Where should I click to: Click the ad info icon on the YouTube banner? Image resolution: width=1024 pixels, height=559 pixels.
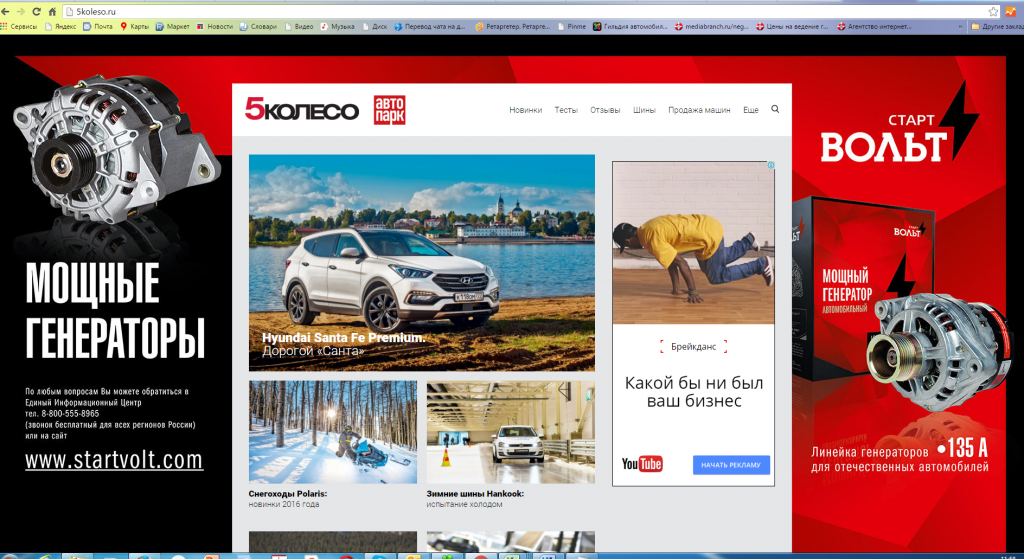(x=771, y=165)
